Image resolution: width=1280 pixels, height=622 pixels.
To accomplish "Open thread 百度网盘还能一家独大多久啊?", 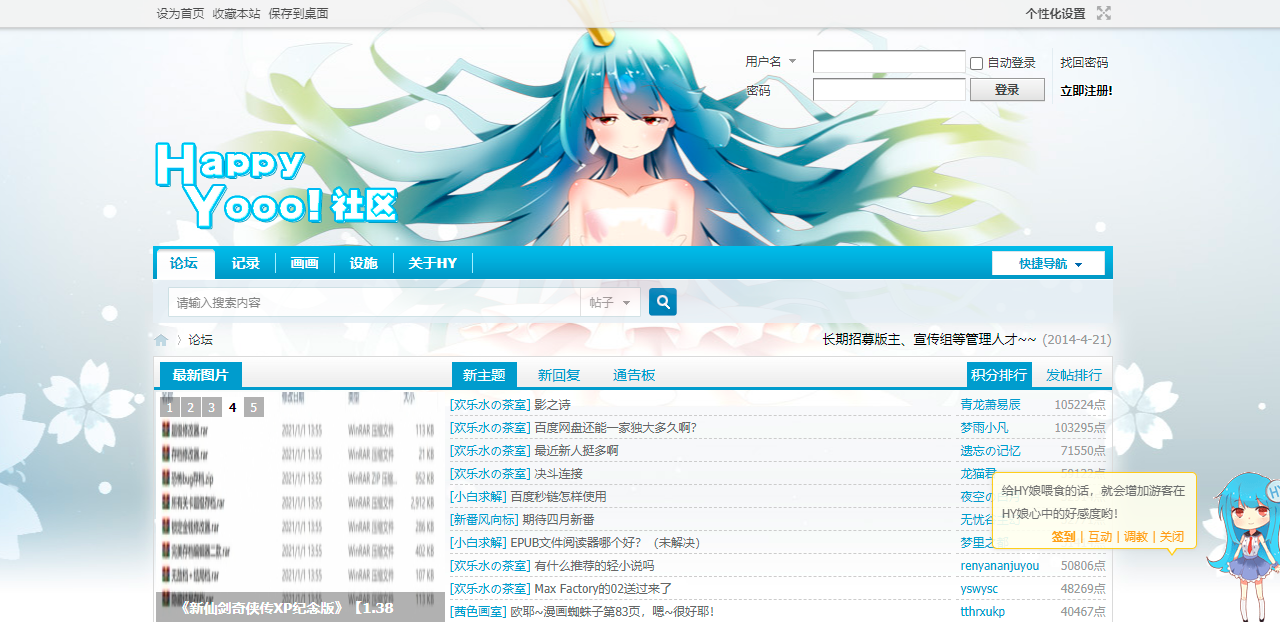I will click(x=615, y=428).
